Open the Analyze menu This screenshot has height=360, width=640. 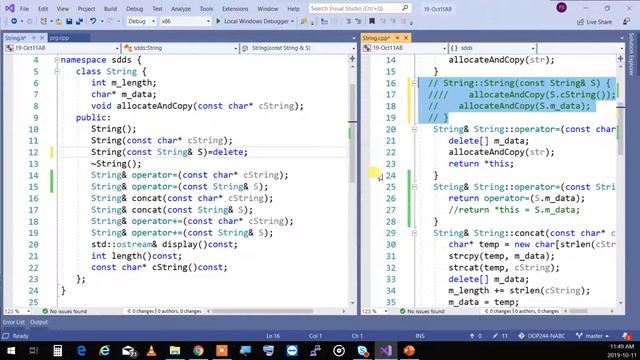pos(181,9)
